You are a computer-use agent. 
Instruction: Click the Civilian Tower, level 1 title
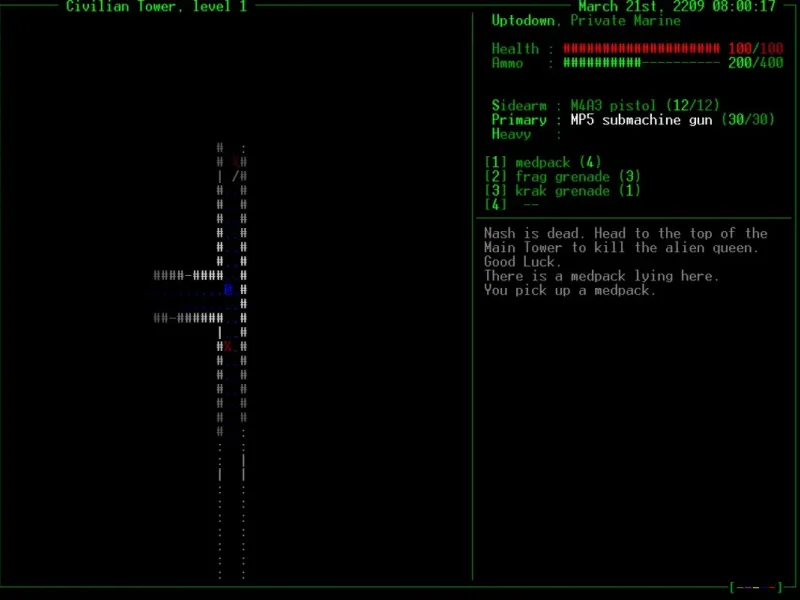click(x=157, y=6)
